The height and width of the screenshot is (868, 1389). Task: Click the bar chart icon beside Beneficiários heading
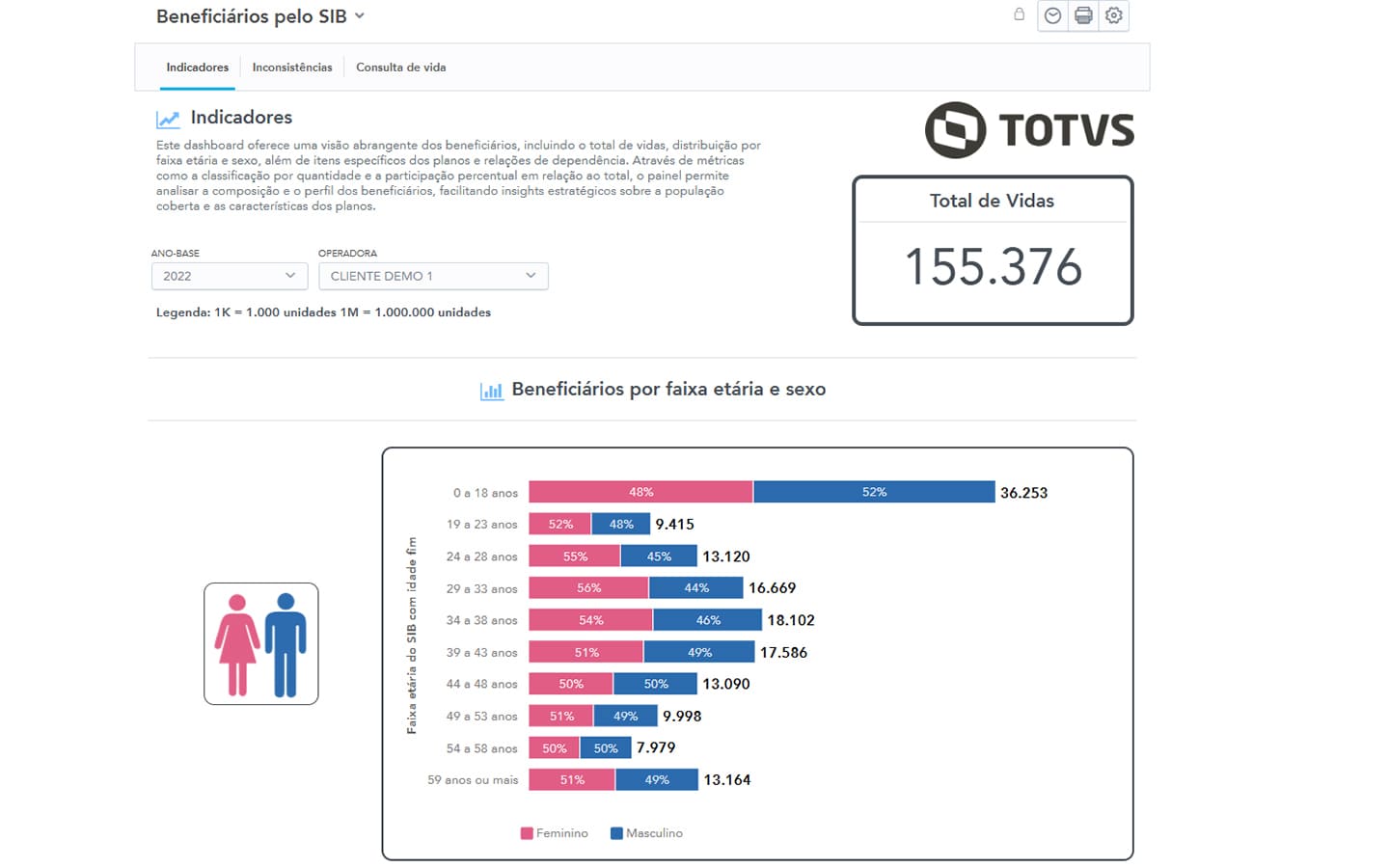(x=492, y=391)
